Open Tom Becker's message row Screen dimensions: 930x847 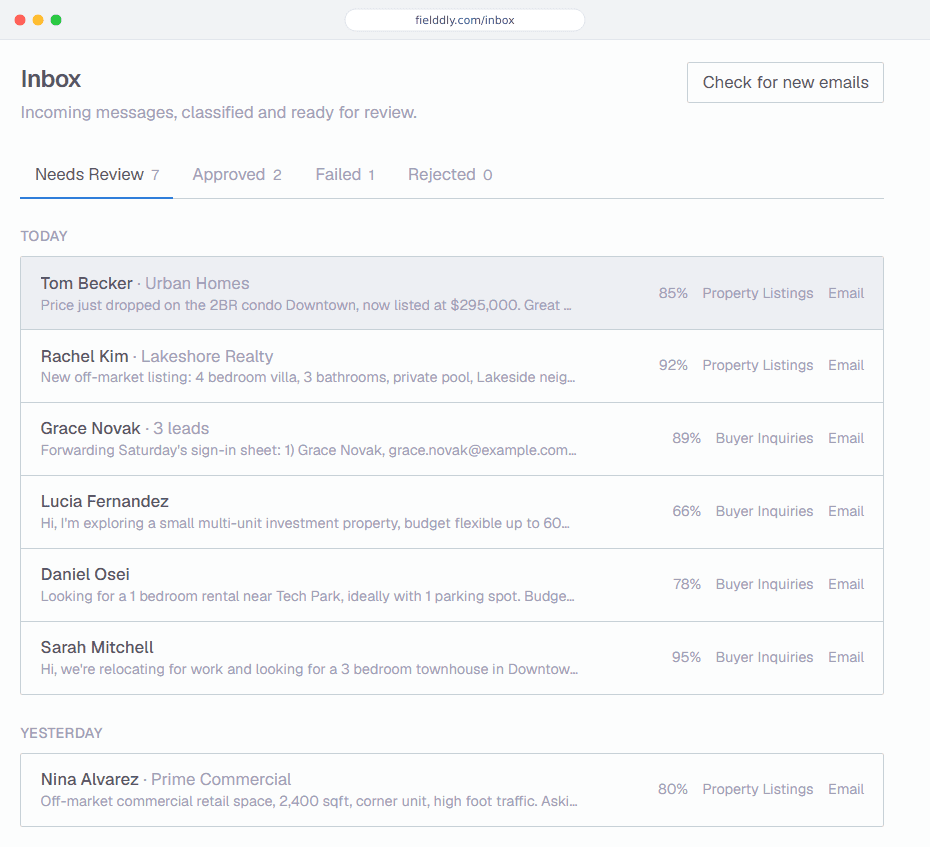coord(452,293)
